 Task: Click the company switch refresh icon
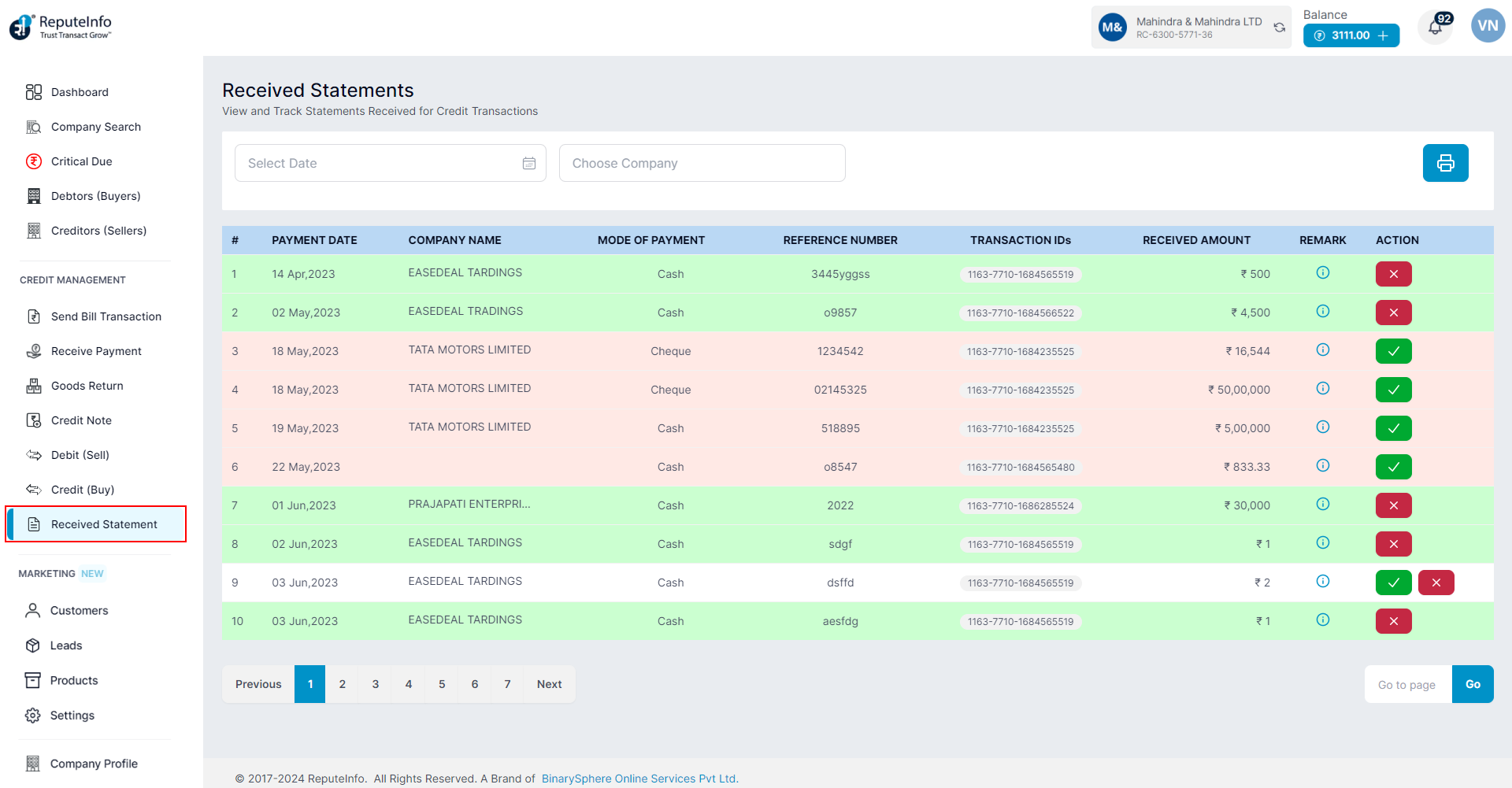(x=1280, y=28)
